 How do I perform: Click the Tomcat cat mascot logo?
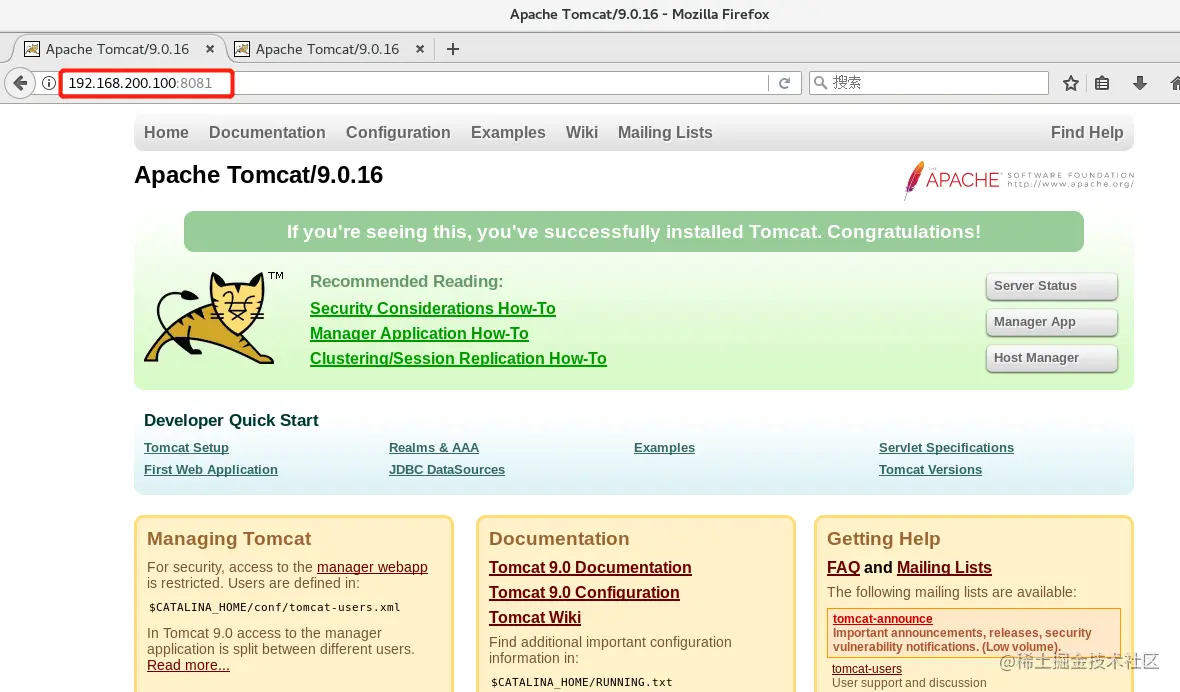coord(213,318)
